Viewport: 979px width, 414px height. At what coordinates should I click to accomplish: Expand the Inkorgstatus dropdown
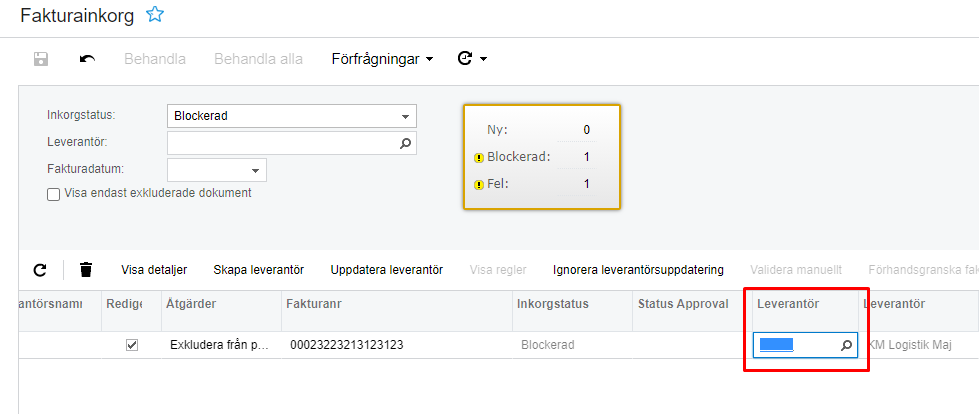[405, 116]
